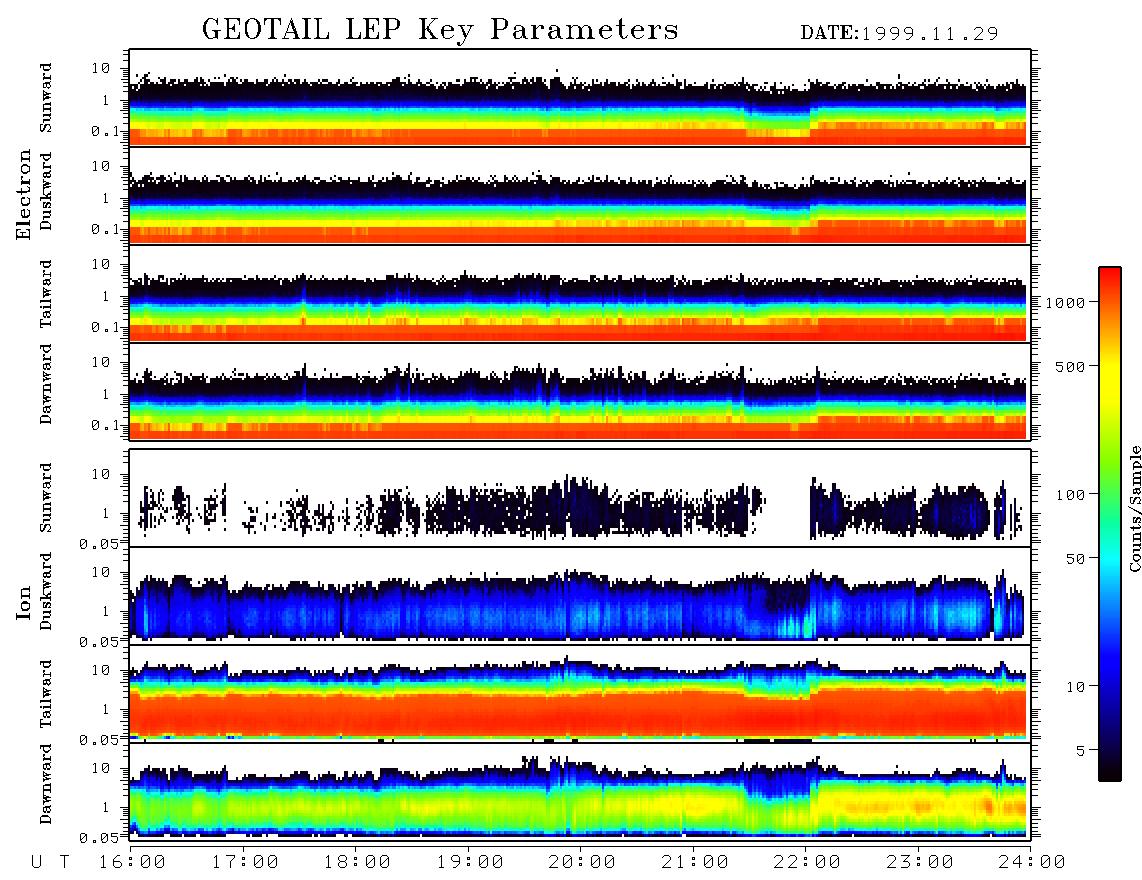Image resolution: width=1142 pixels, height=880 pixels.
Task: Select the vertical "Ion" group label
Action: [x=24, y=603]
